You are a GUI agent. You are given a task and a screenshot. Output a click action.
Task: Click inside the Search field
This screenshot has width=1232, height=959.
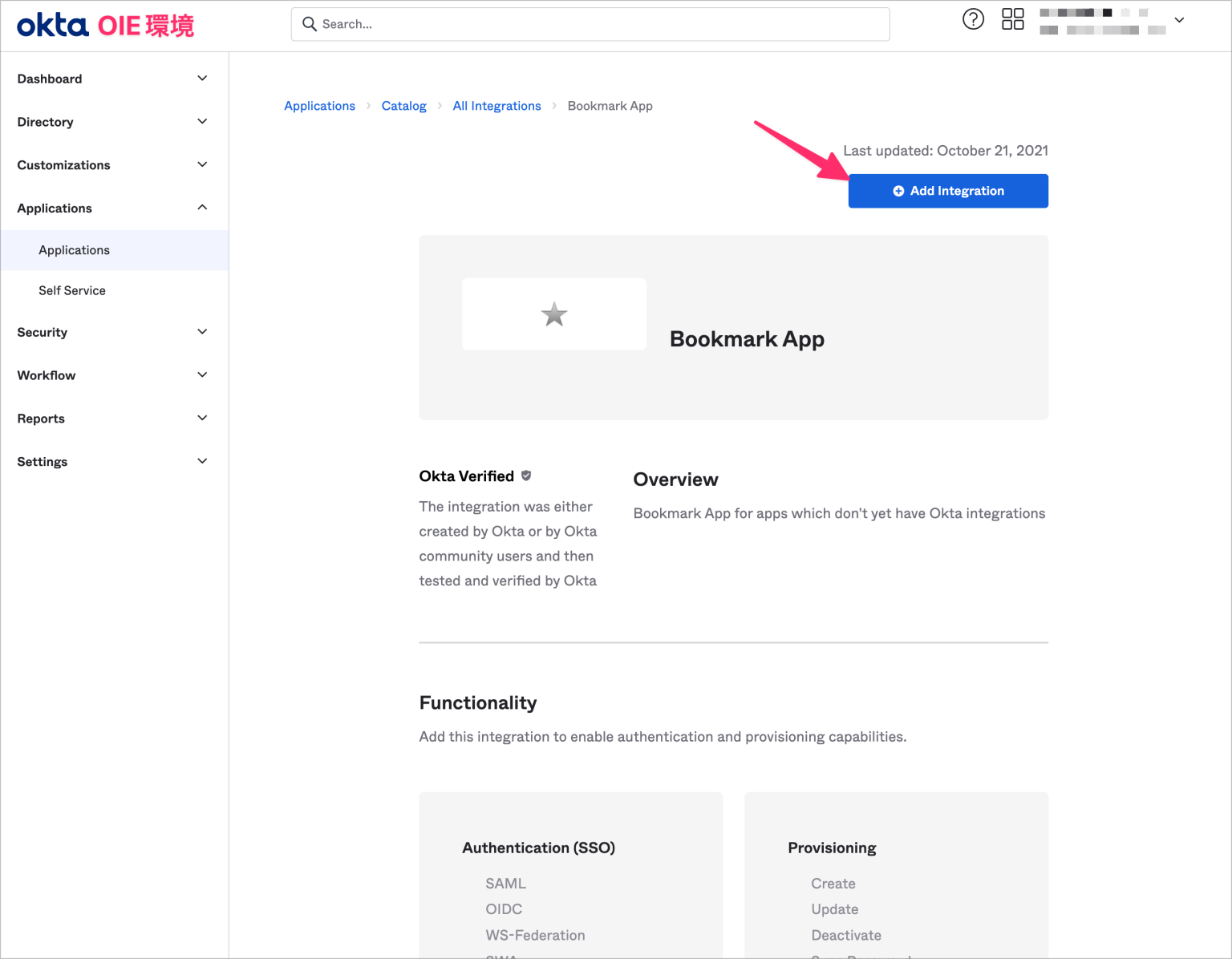point(590,24)
